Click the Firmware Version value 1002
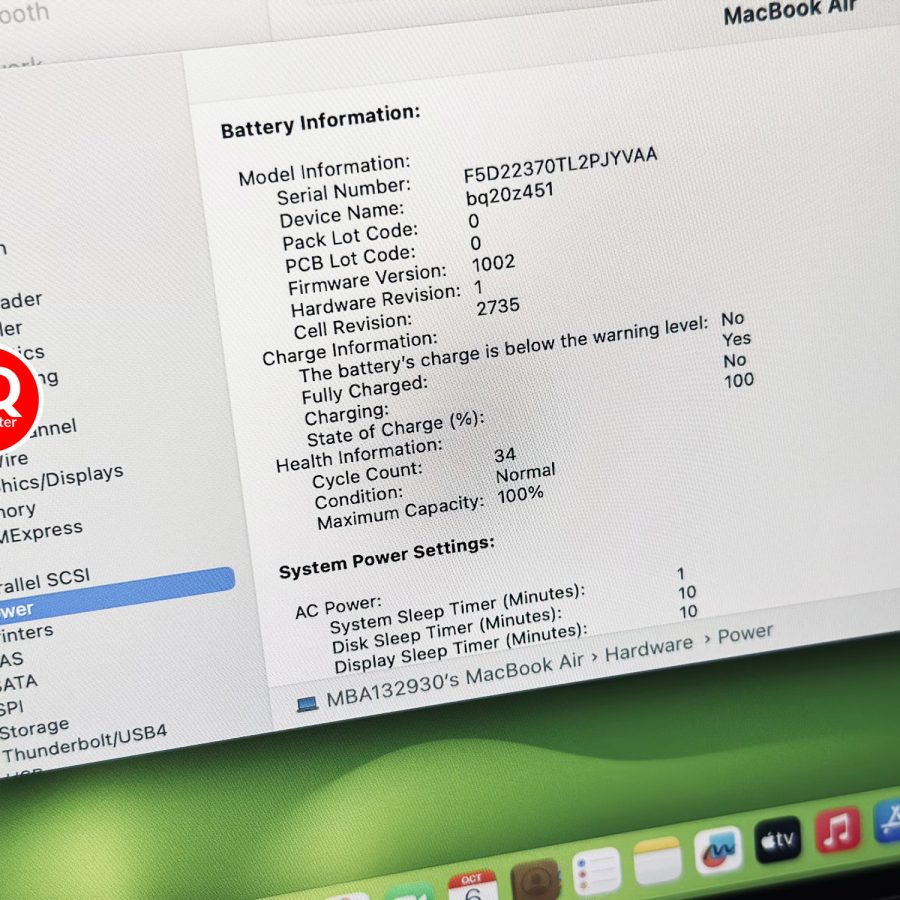 click(x=494, y=264)
